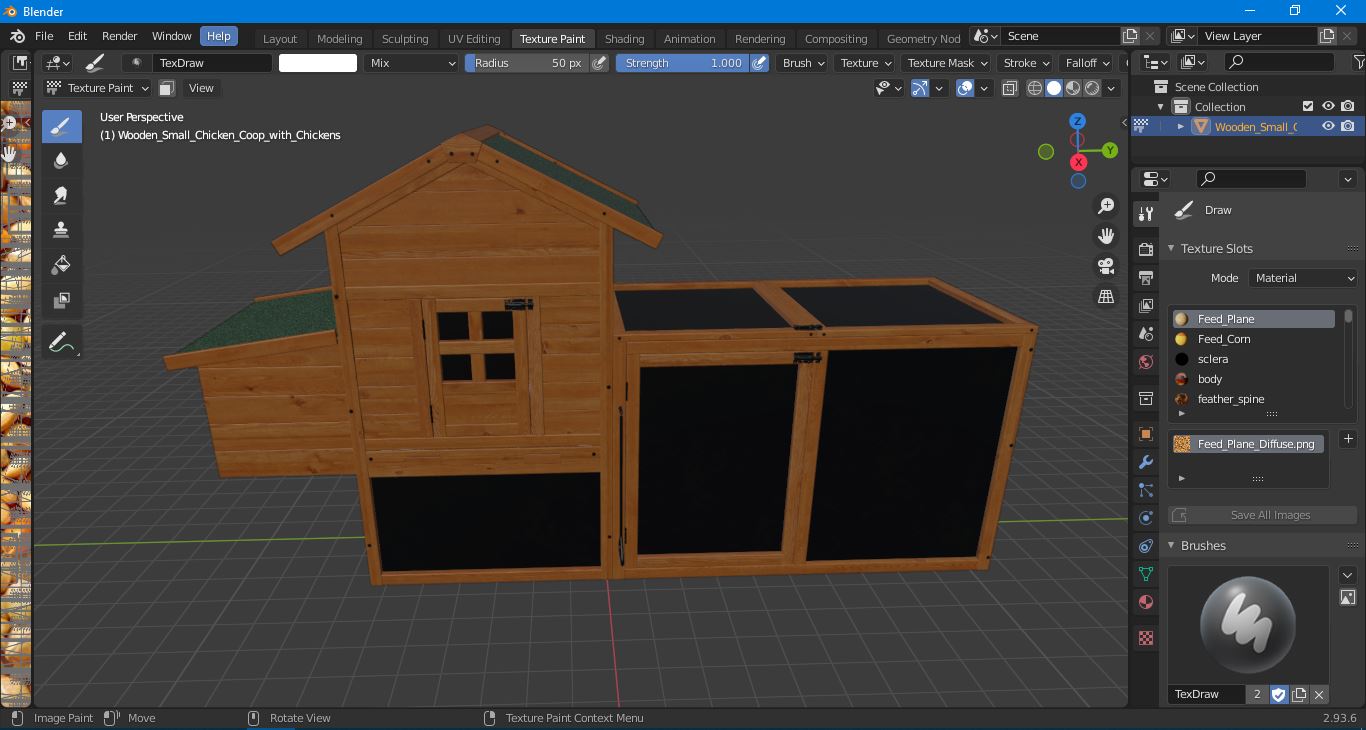Image resolution: width=1366 pixels, height=730 pixels.
Task: Open the Mix blend mode dropdown
Action: [411, 63]
